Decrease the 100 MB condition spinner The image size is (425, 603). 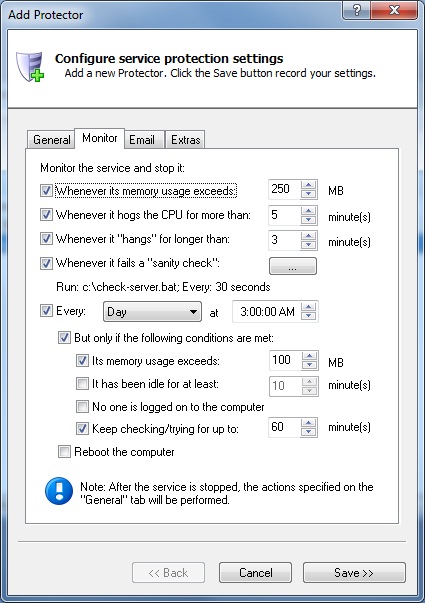click(x=309, y=365)
